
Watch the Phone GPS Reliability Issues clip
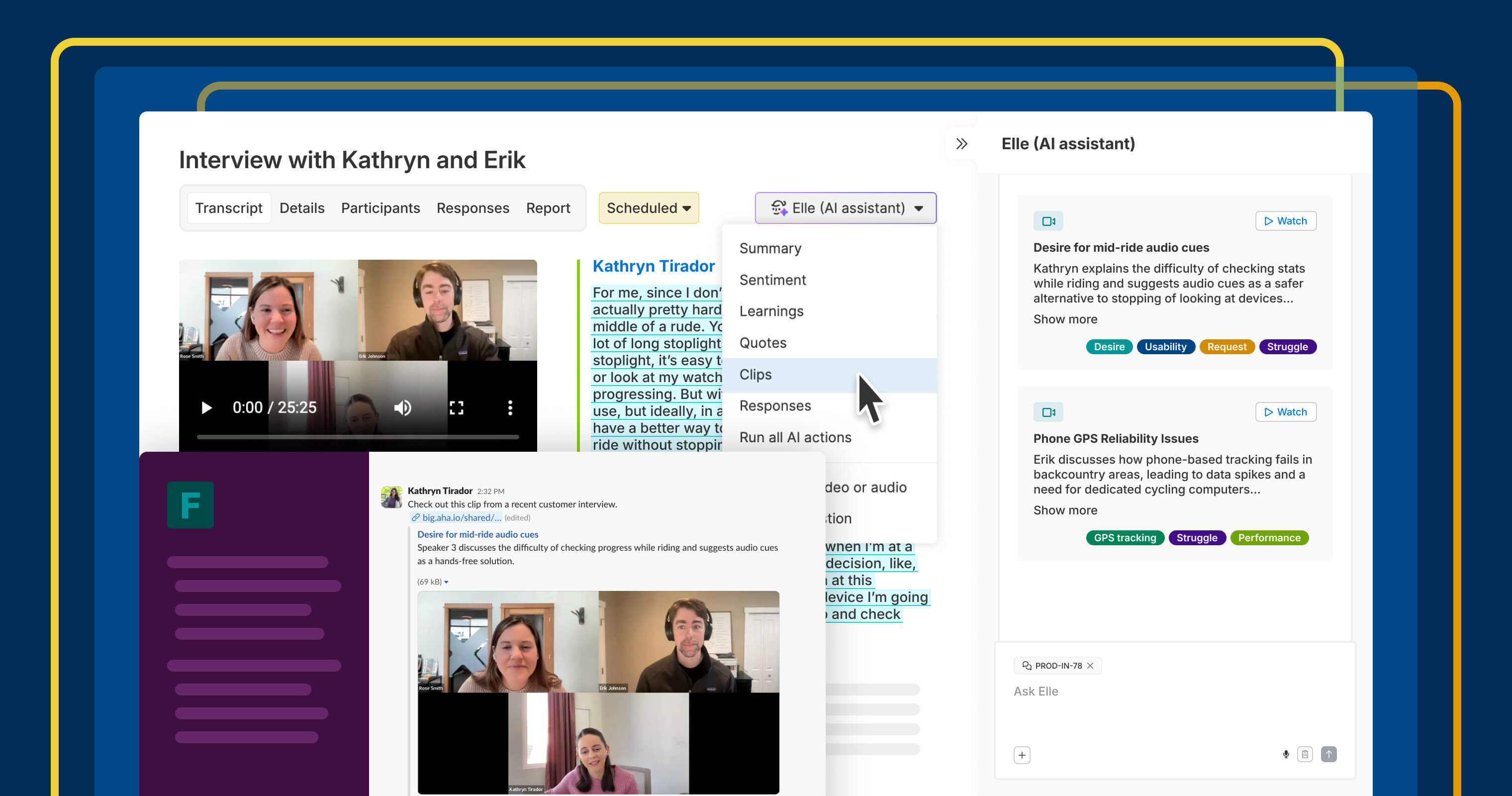pos(1285,411)
